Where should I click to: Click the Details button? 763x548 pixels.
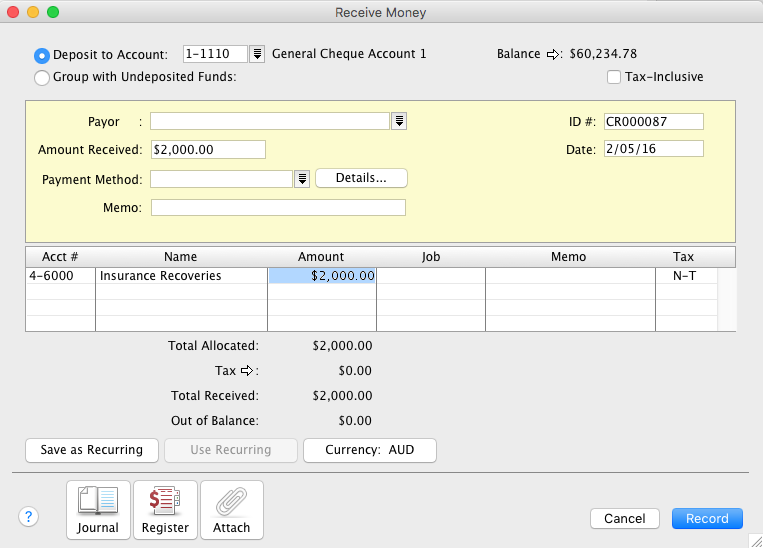click(x=361, y=178)
